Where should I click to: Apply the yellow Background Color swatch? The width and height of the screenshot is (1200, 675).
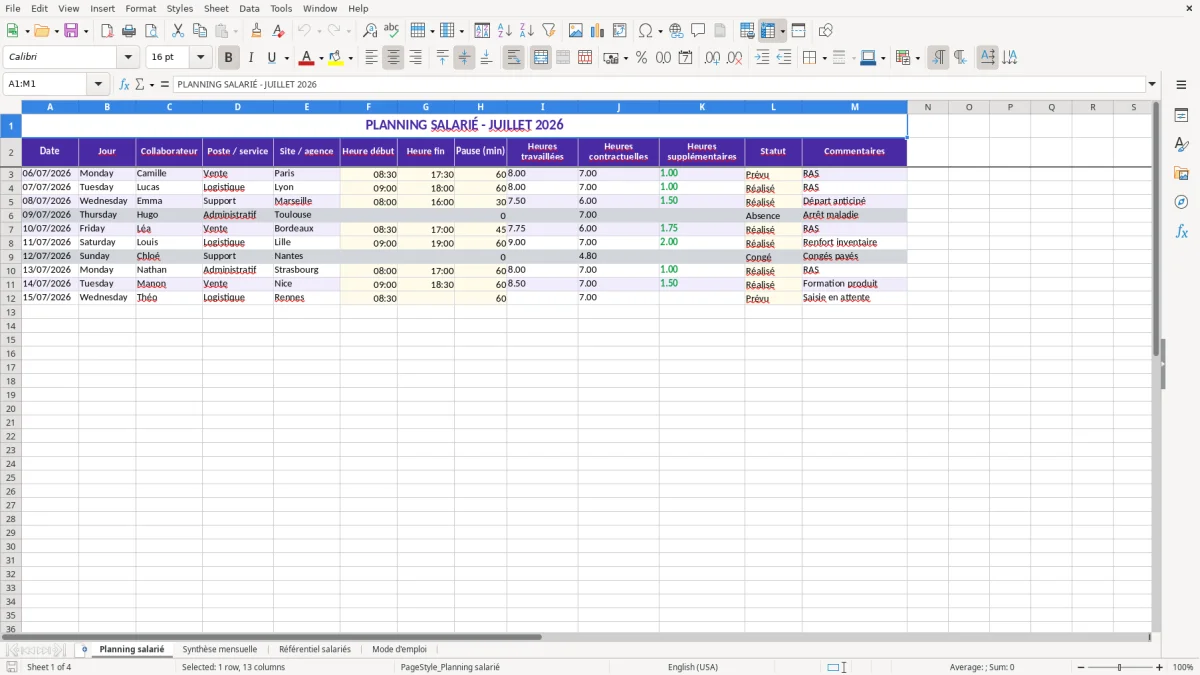[x=336, y=58]
